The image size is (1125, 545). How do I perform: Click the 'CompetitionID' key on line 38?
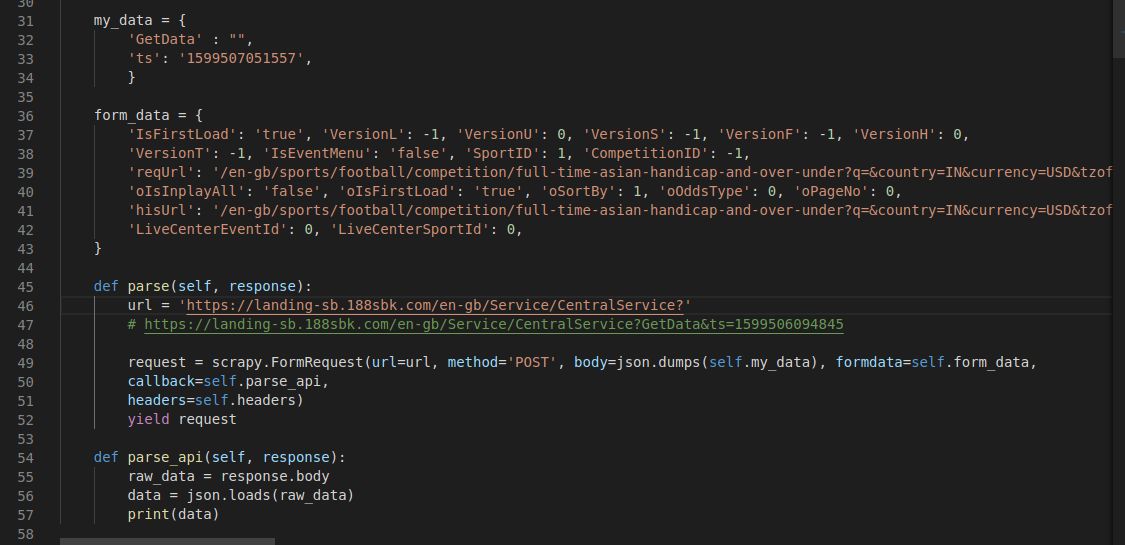coord(652,153)
